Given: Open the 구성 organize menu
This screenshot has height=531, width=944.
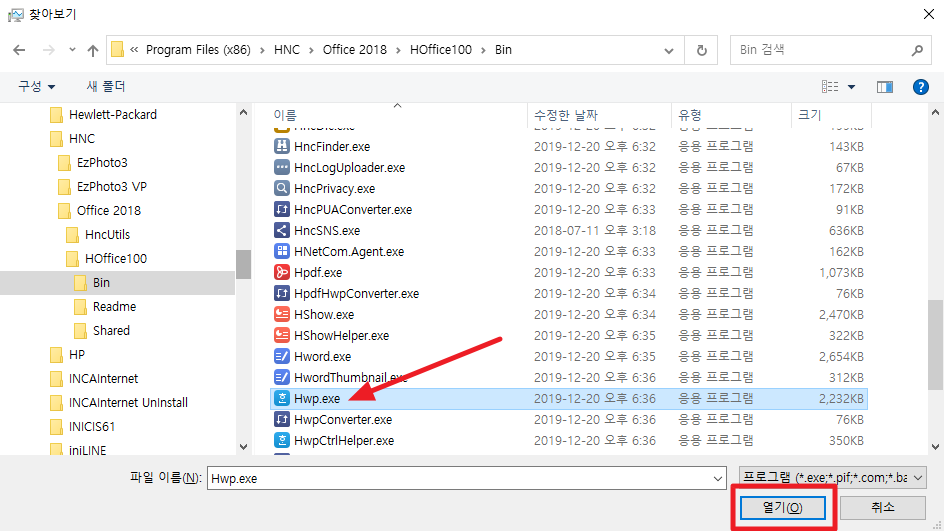Looking at the screenshot, I should tap(36, 87).
